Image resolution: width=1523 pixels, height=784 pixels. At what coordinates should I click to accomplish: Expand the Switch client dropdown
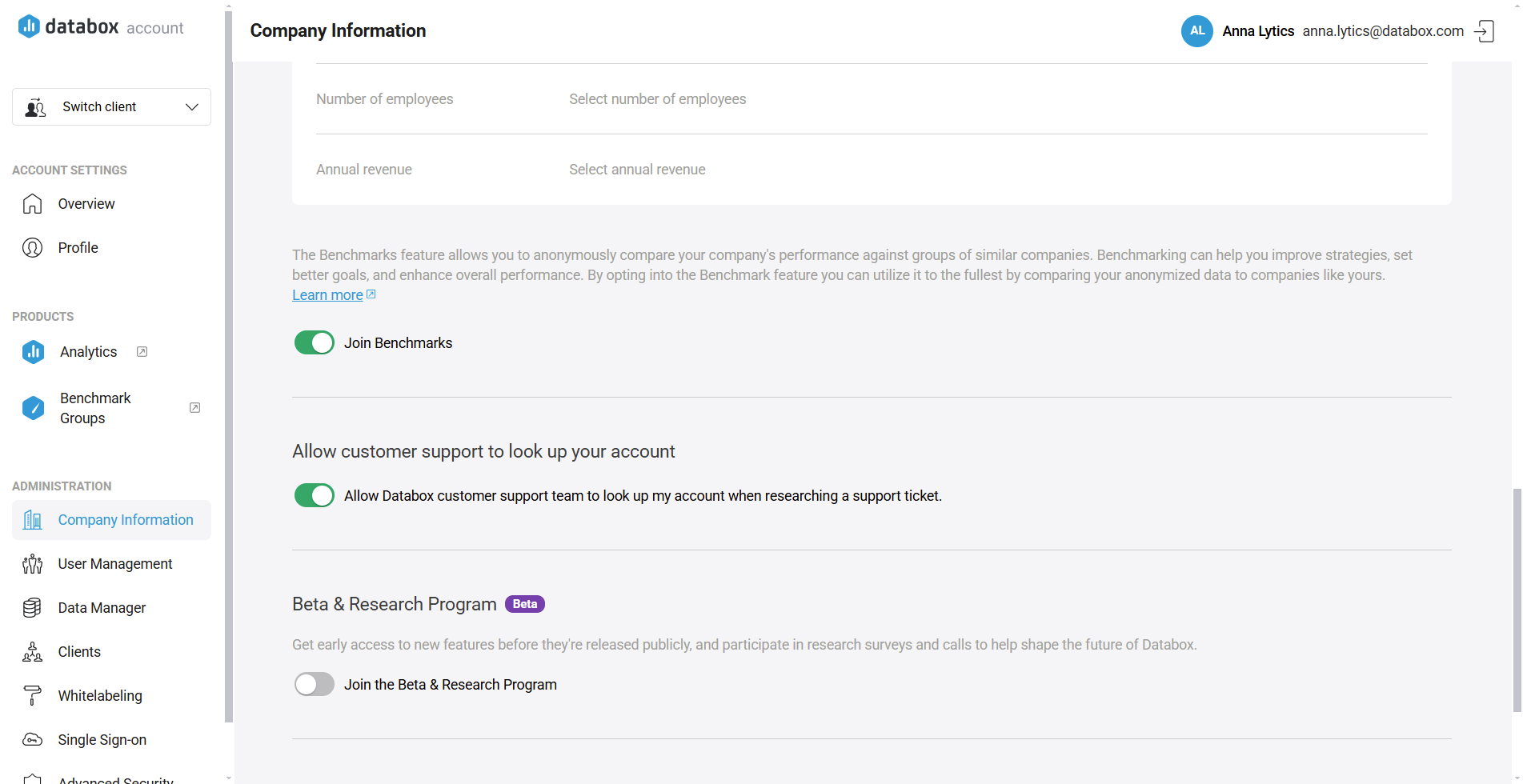111,107
